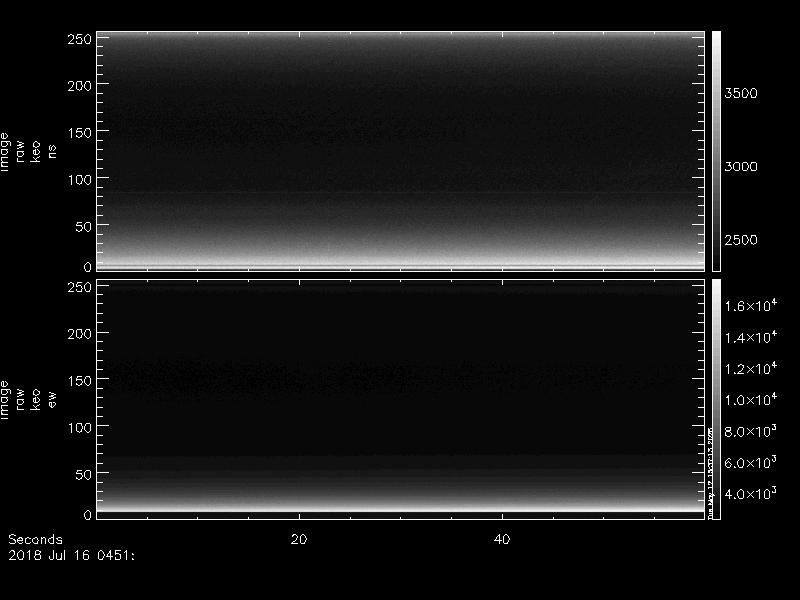Viewport: 800px width, 600px height.
Task: Click the 'ns' keogram axis title
Action: 52,151
